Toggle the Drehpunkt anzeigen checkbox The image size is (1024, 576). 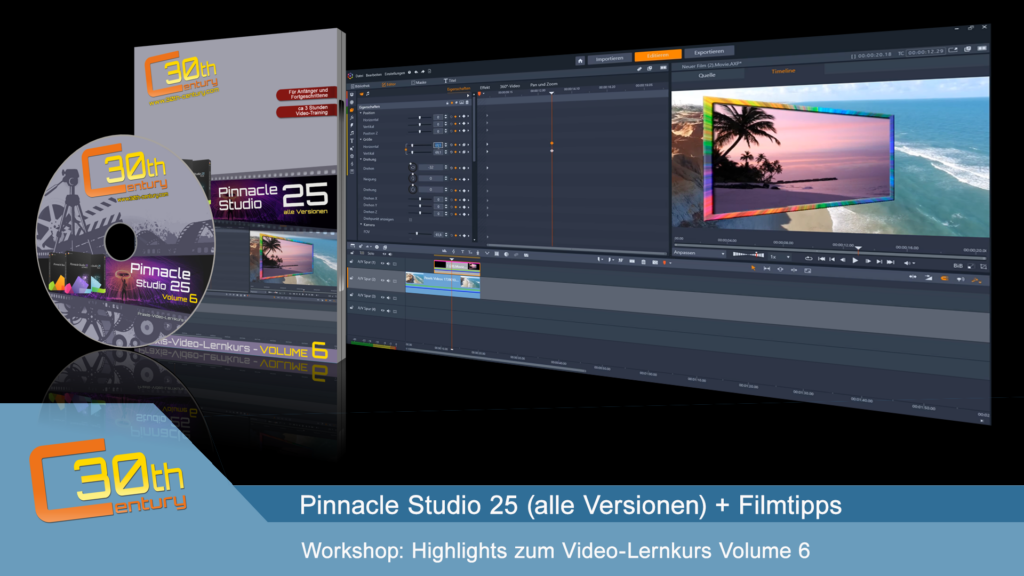tap(411, 219)
